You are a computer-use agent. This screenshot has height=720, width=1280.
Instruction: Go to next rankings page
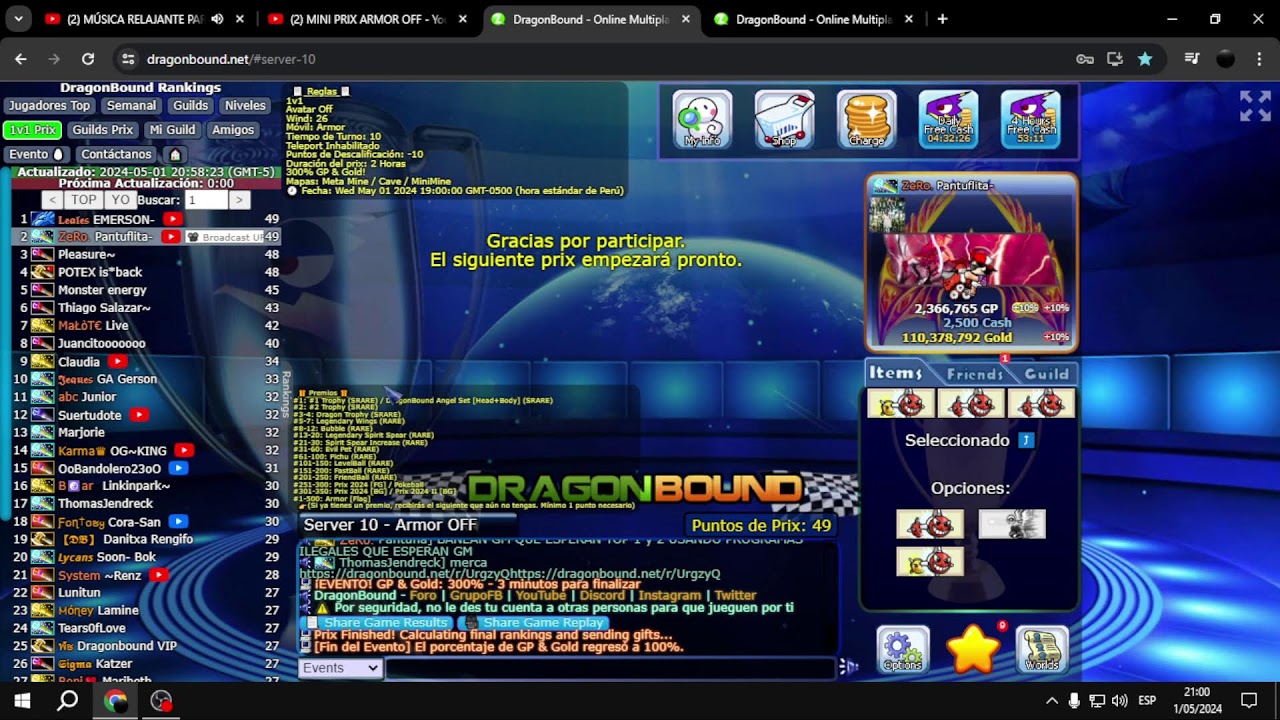click(238, 200)
